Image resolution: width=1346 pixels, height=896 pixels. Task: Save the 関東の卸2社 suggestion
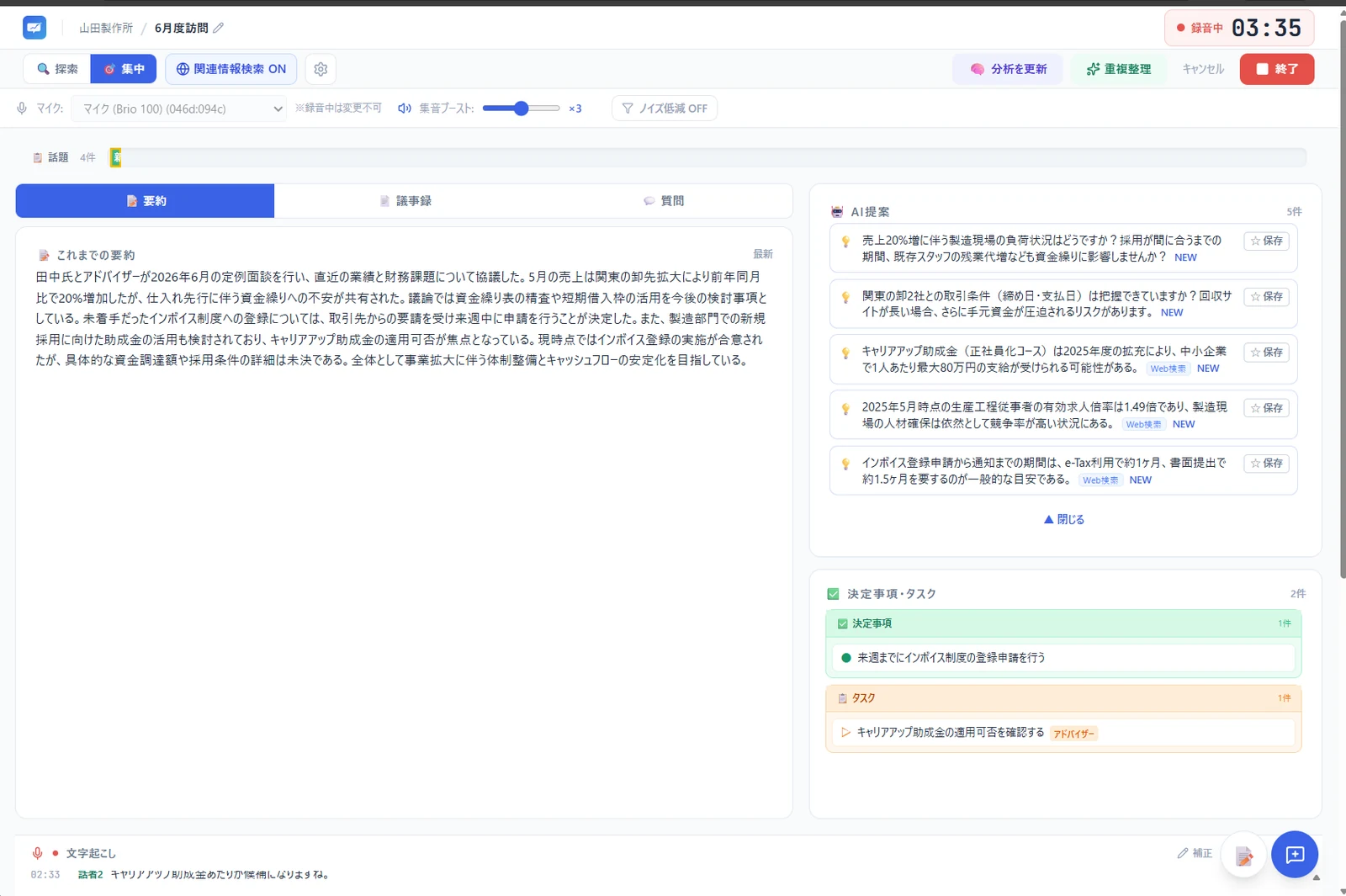click(x=1266, y=296)
